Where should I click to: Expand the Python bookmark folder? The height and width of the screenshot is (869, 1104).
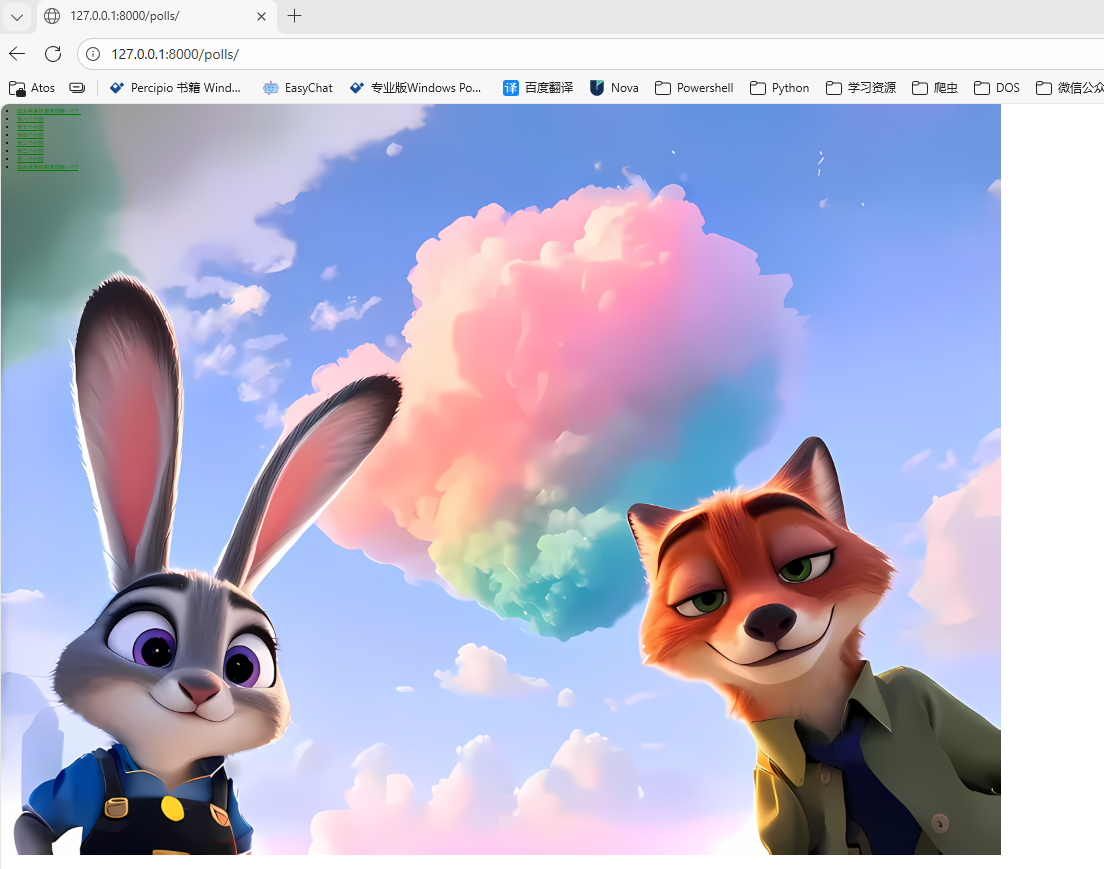point(779,88)
